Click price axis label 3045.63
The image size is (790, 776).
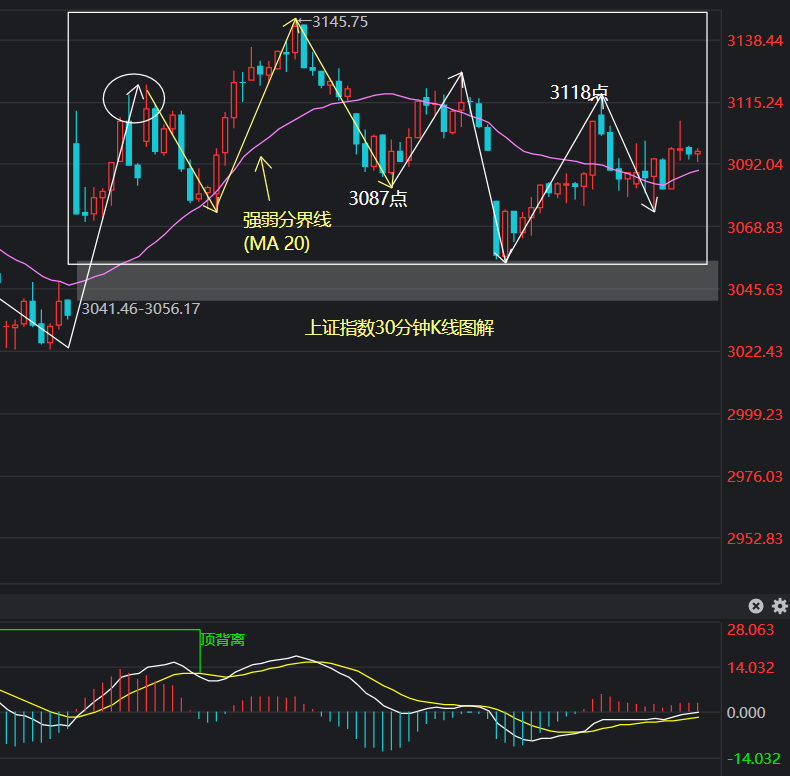(755, 290)
